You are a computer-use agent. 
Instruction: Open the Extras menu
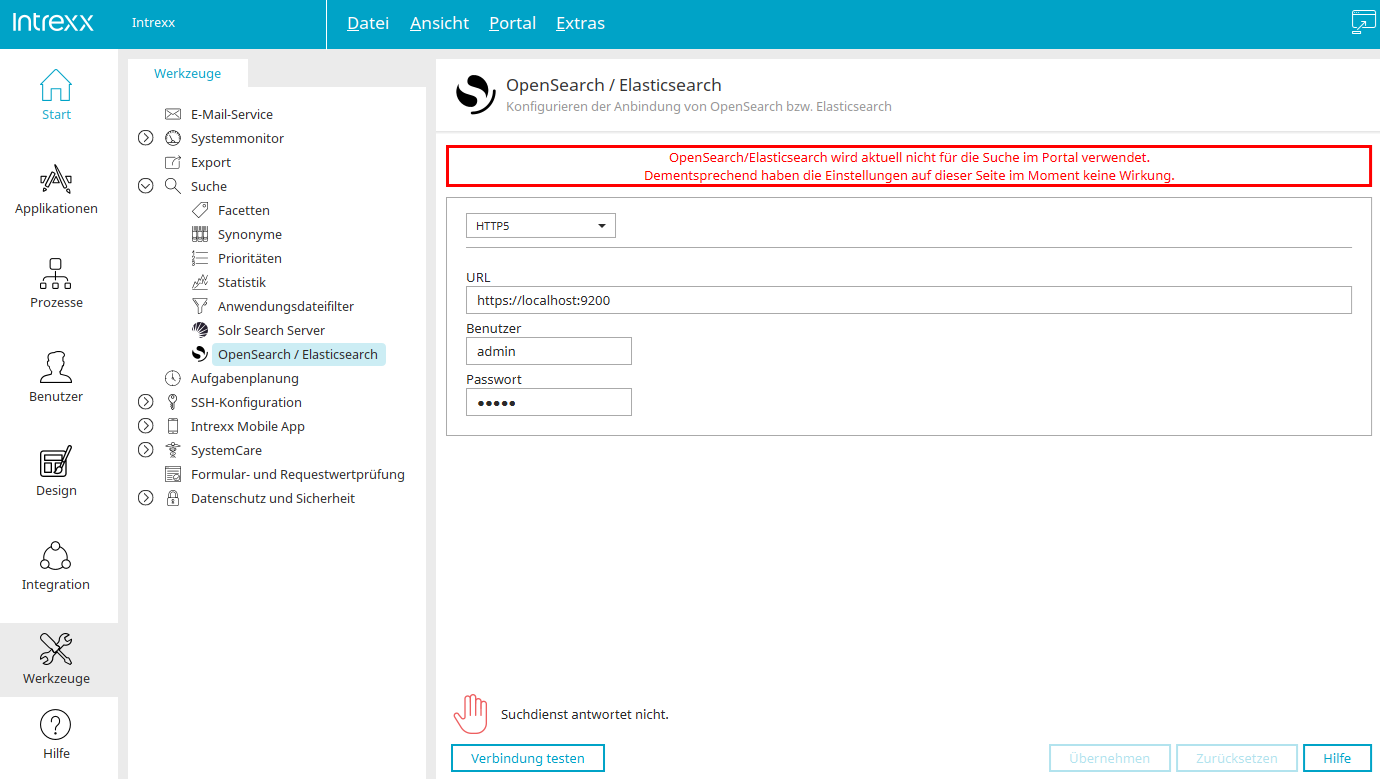pos(580,23)
